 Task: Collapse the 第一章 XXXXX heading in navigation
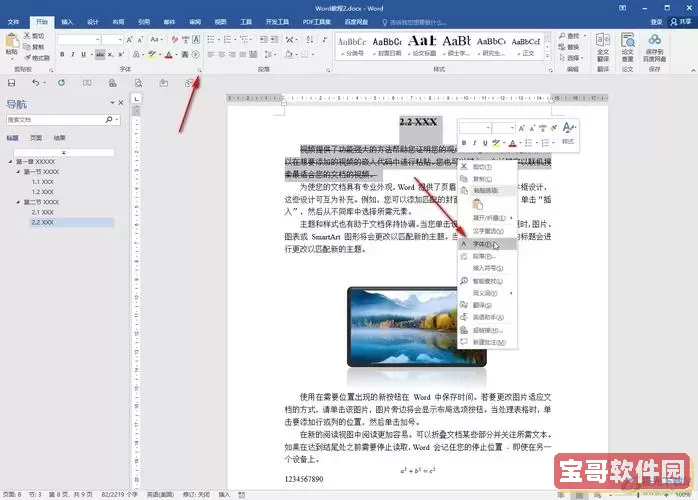click(10, 162)
